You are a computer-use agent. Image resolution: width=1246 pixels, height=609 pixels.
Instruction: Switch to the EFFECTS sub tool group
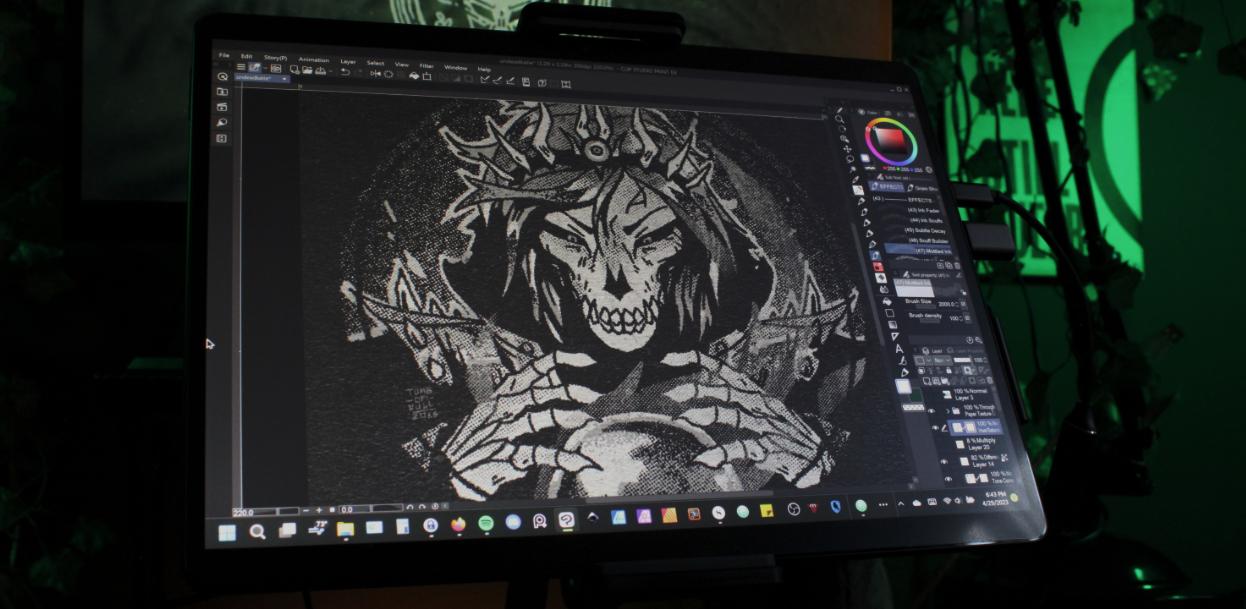click(x=887, y=187)
